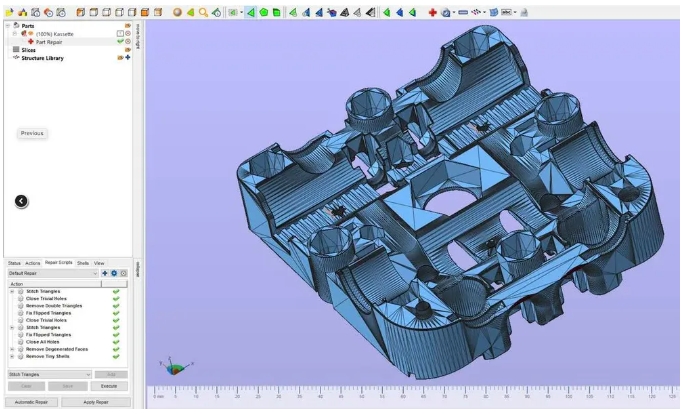This screenshot has height=414, width=683.
Task: Click the green triangle with clock icon
Action: click(216, 12)
